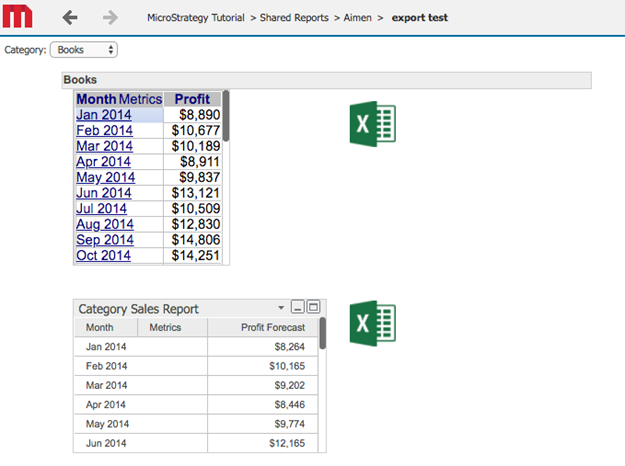Drill into Aug 2014 link
The image size is (625, 466).
click(104, 224)
